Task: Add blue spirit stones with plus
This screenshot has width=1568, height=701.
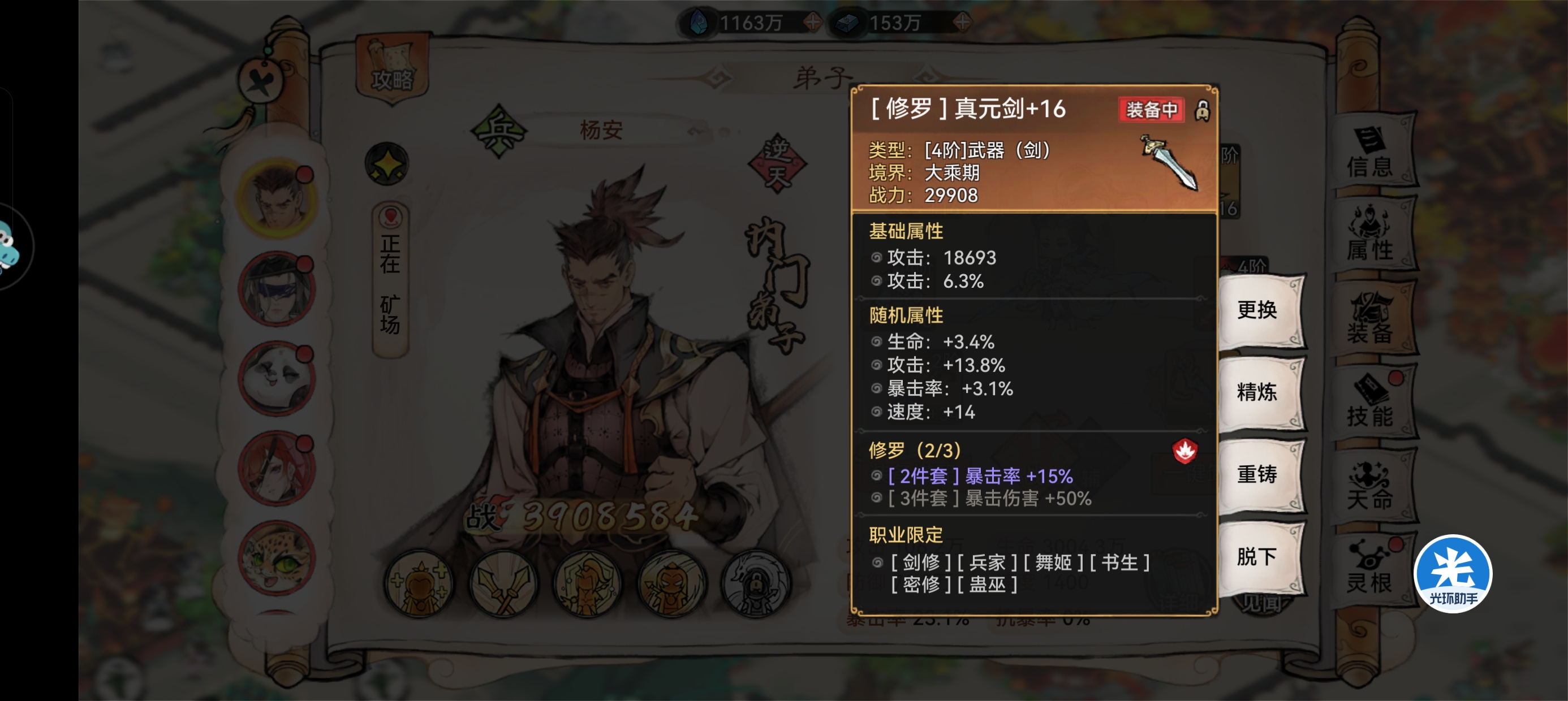Action: click(x=811, y=23)
